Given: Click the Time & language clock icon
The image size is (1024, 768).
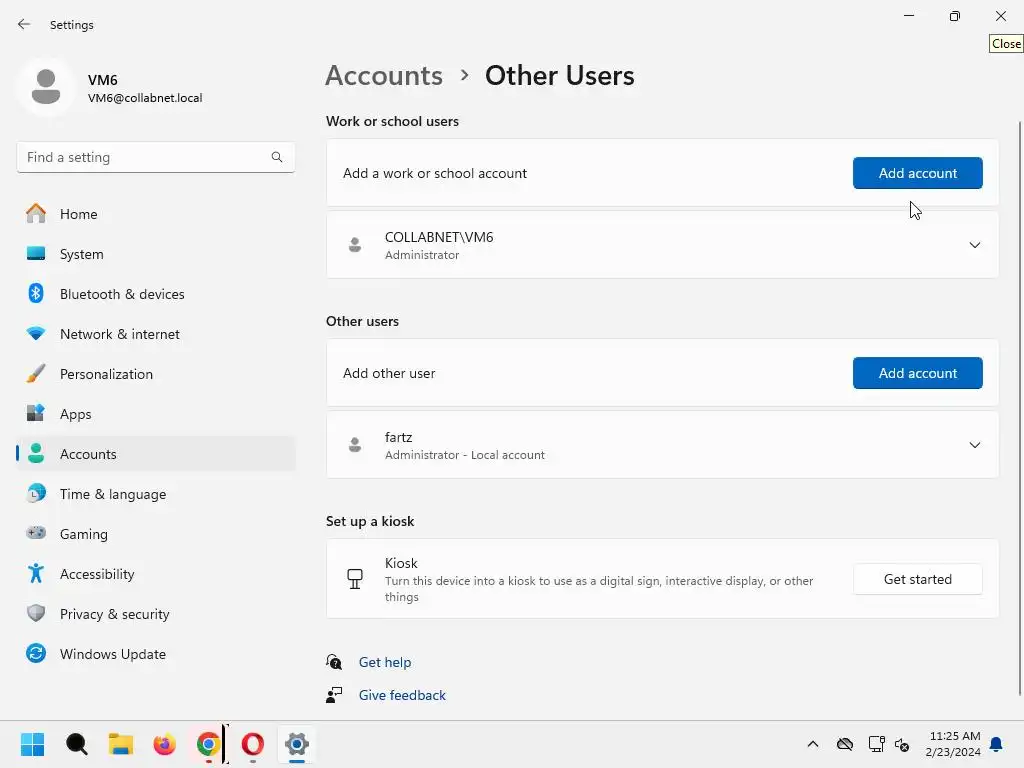Looking at the screenshot, I should 36,494.
